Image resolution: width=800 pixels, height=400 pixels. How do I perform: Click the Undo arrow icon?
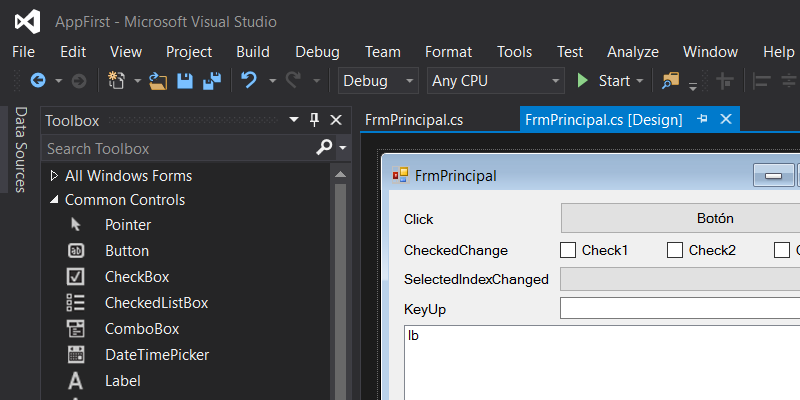point(249,81)
